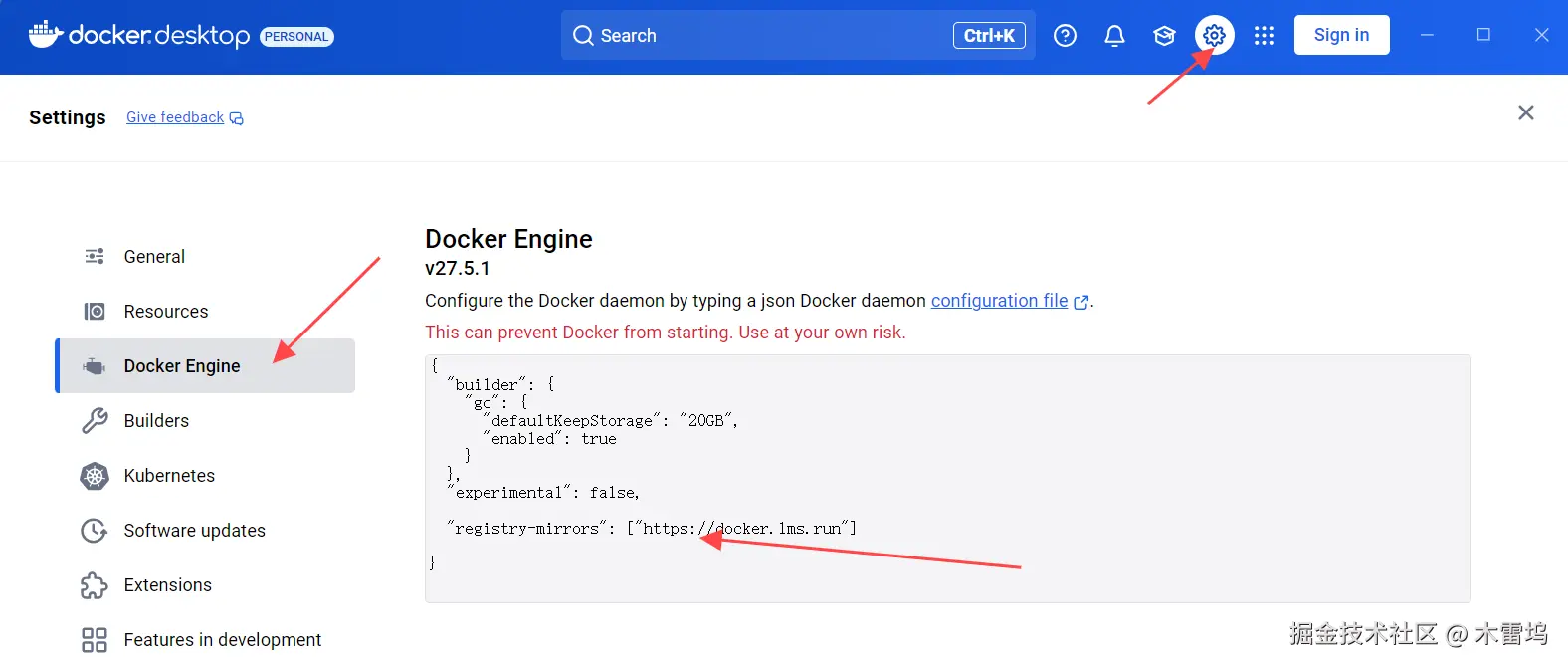Select Features in development in sidebar
The height and width of the screenshot is (667, 1568).
pyautogui.click(x=205, y=639)
